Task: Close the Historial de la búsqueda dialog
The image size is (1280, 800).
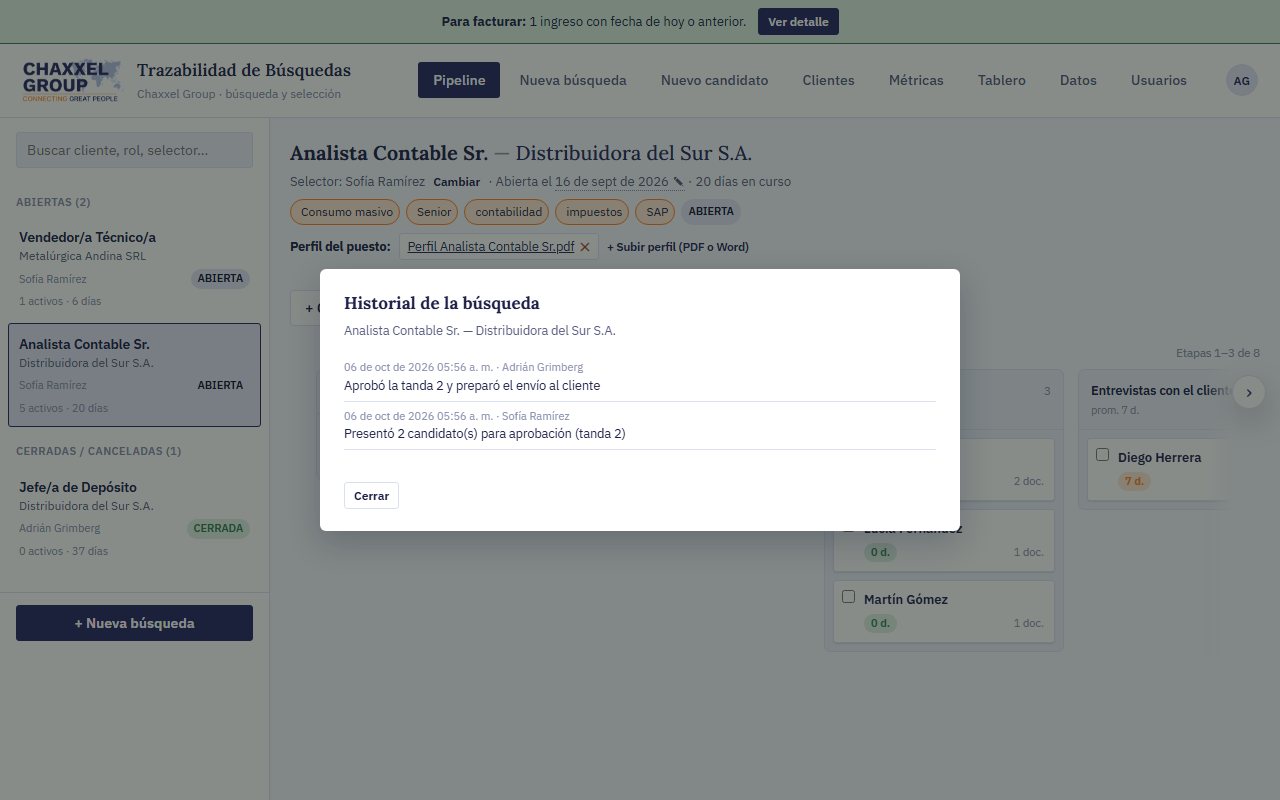Action: pyautogui.click(x=371, y=495)
